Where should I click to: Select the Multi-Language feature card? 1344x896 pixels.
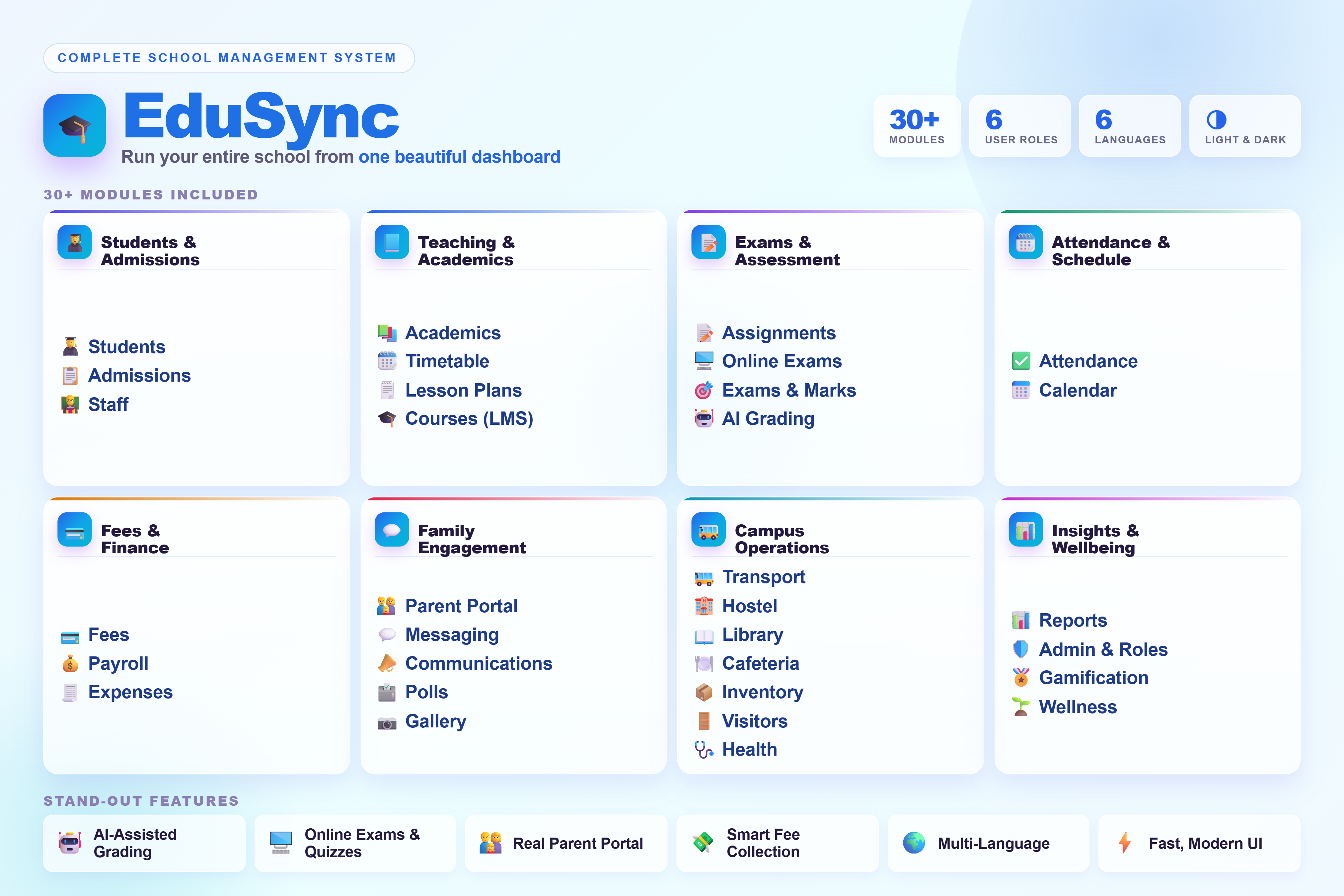(x=989, y=844)
